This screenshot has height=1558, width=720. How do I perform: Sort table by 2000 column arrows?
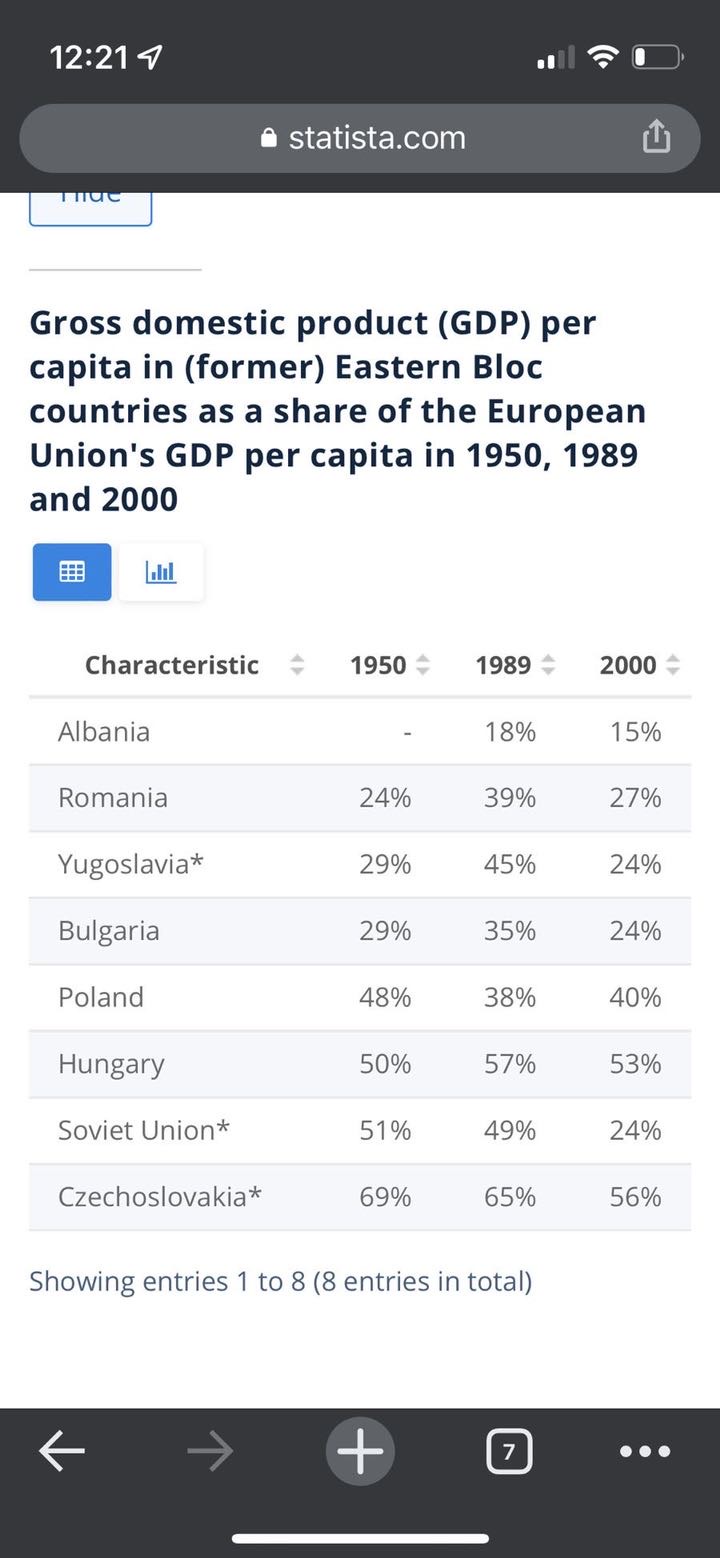673,665
